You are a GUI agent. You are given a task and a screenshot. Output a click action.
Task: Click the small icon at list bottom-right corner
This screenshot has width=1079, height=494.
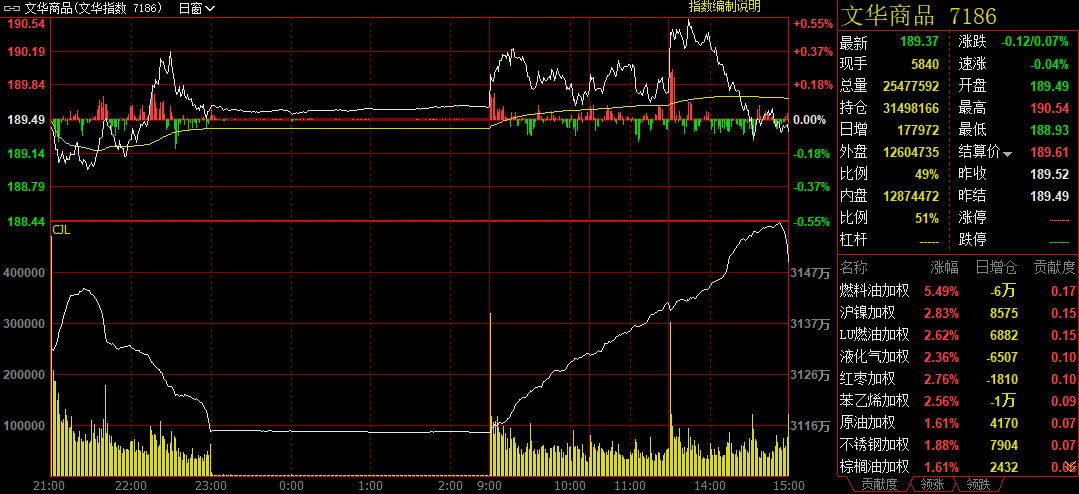[1069, 467]
